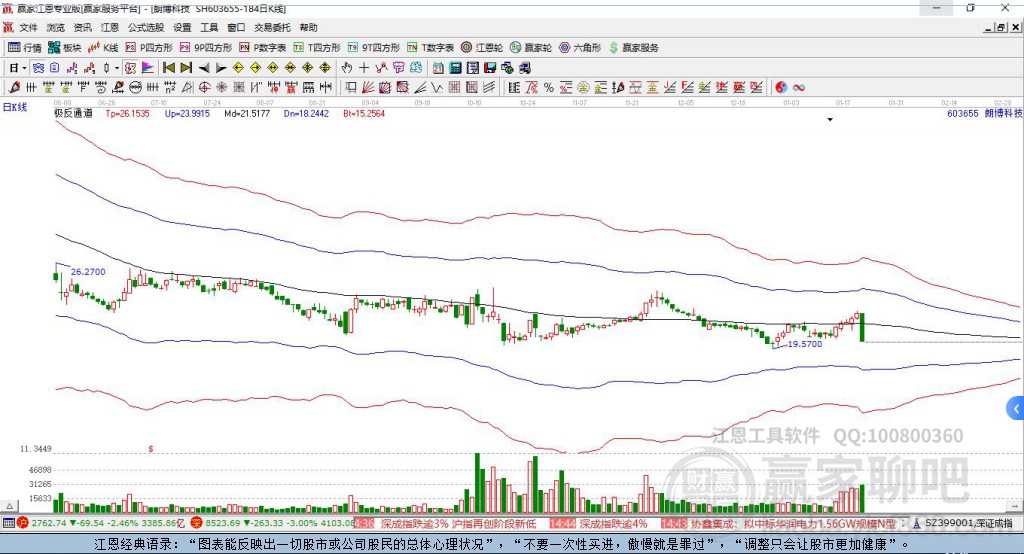
Task: Open the 帮助 menu
Action: tap(308, 27)
